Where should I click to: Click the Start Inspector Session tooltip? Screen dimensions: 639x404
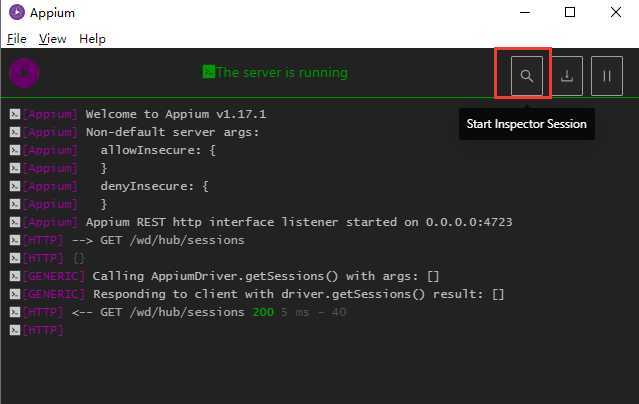point(527,124)
